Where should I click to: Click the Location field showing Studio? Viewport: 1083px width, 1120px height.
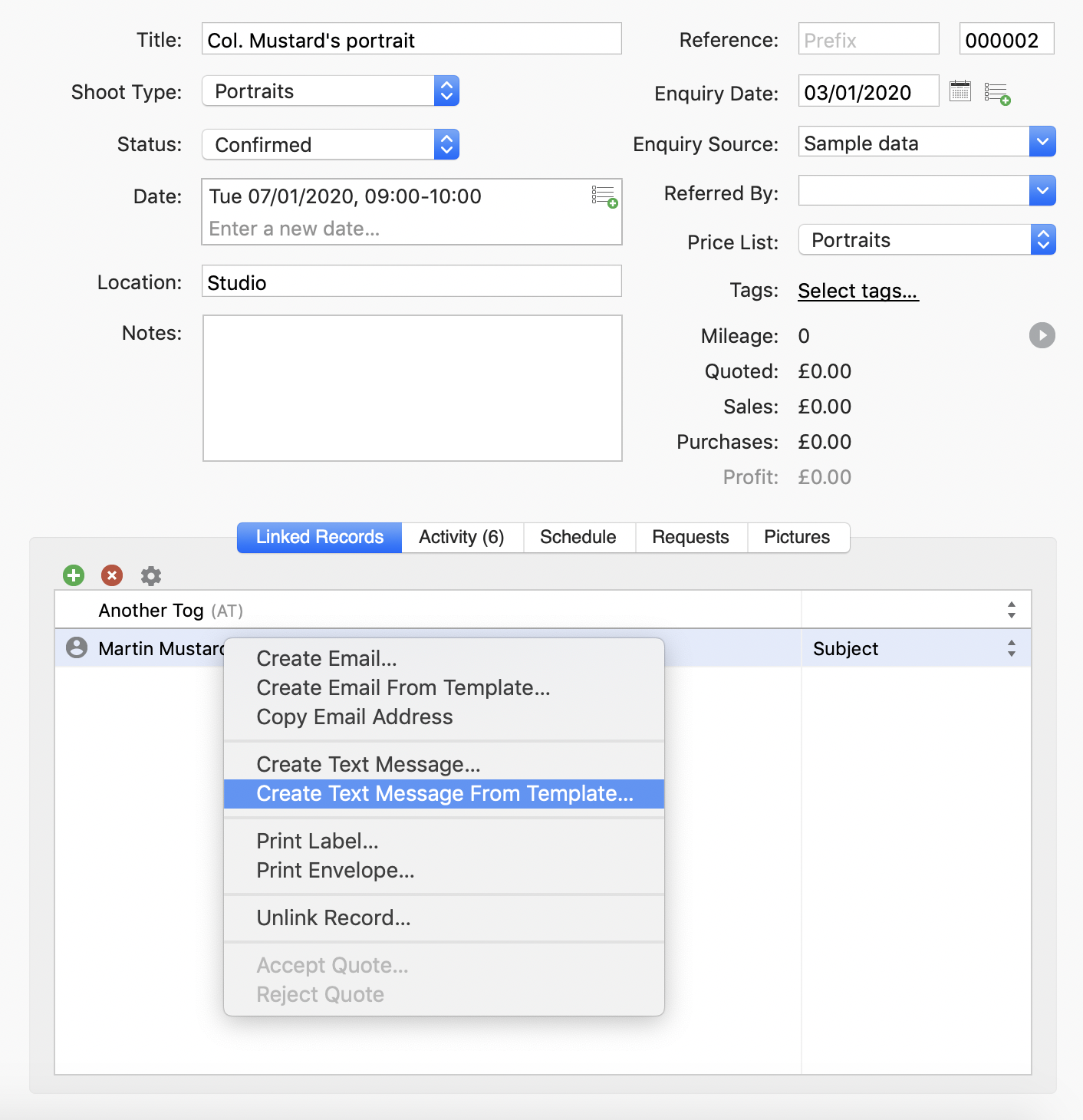tap(412, 282)
